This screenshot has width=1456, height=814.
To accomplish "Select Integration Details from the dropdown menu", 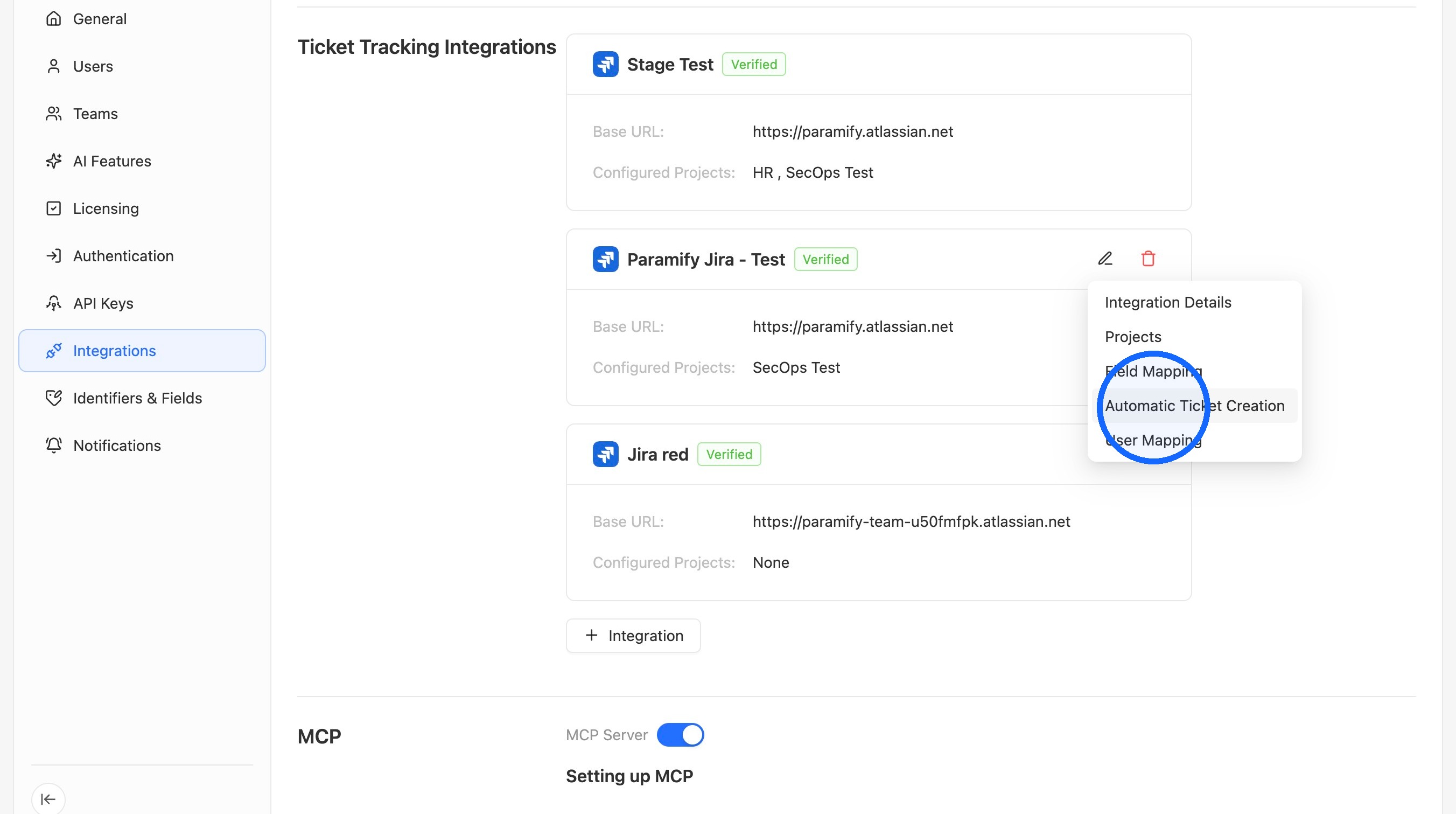I will point(1194,302).
